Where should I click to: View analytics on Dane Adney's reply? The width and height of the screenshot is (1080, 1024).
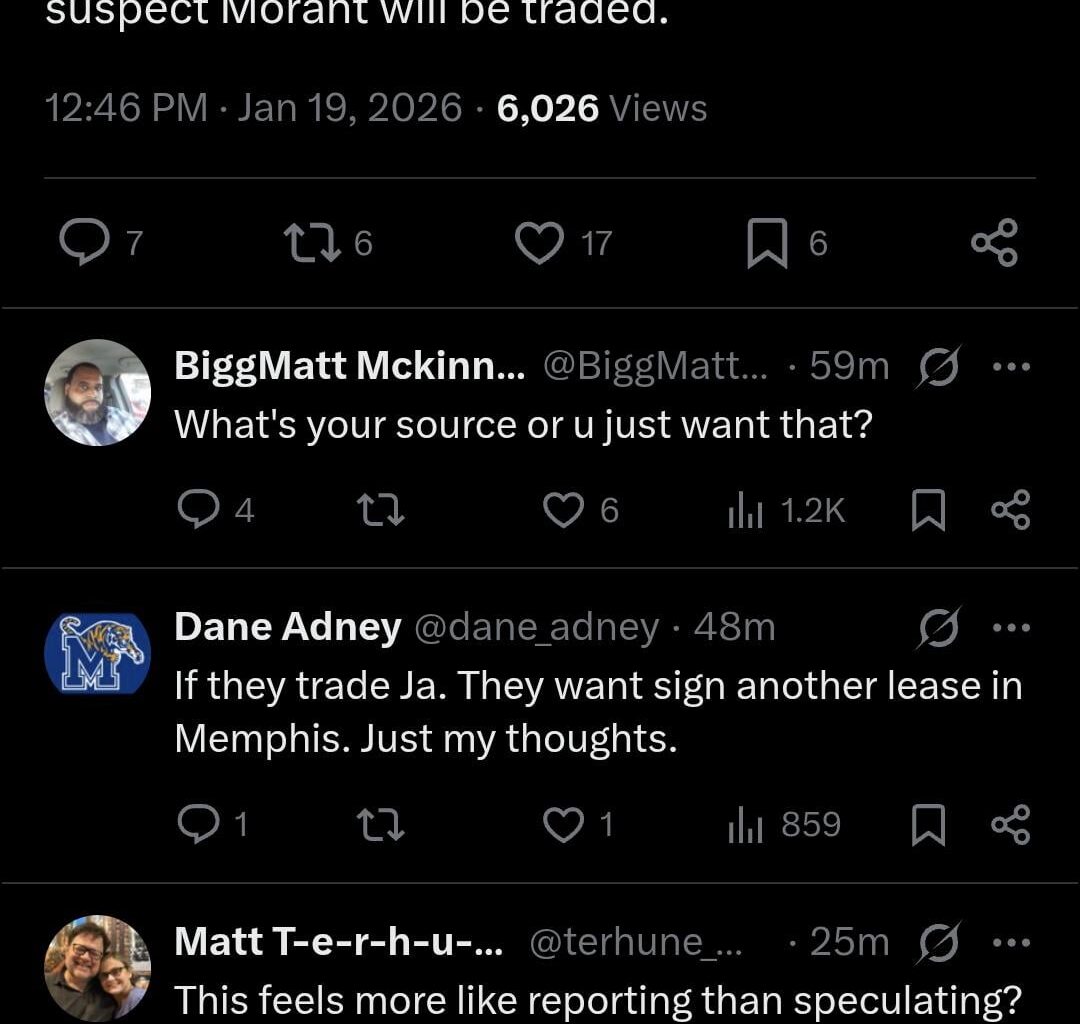pos(745,824)
